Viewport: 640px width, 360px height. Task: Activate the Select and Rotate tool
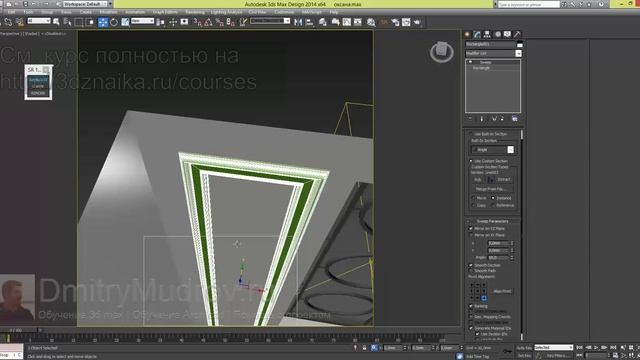[114, 22]
